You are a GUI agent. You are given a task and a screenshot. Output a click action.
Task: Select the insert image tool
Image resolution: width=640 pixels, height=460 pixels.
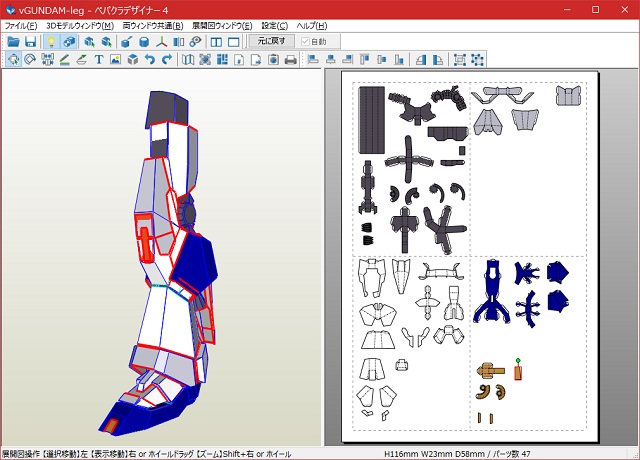pos(116,60)
